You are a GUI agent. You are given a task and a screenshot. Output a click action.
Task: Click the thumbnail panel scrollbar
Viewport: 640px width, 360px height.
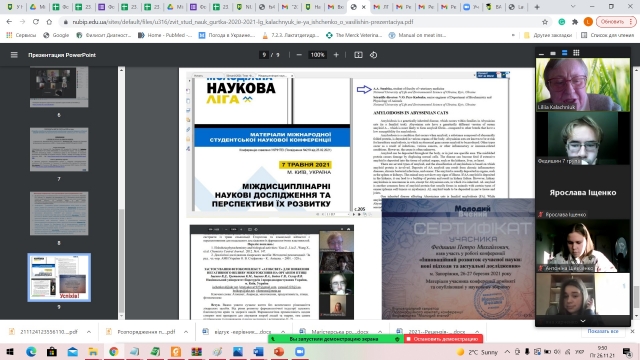coord(121,261)
